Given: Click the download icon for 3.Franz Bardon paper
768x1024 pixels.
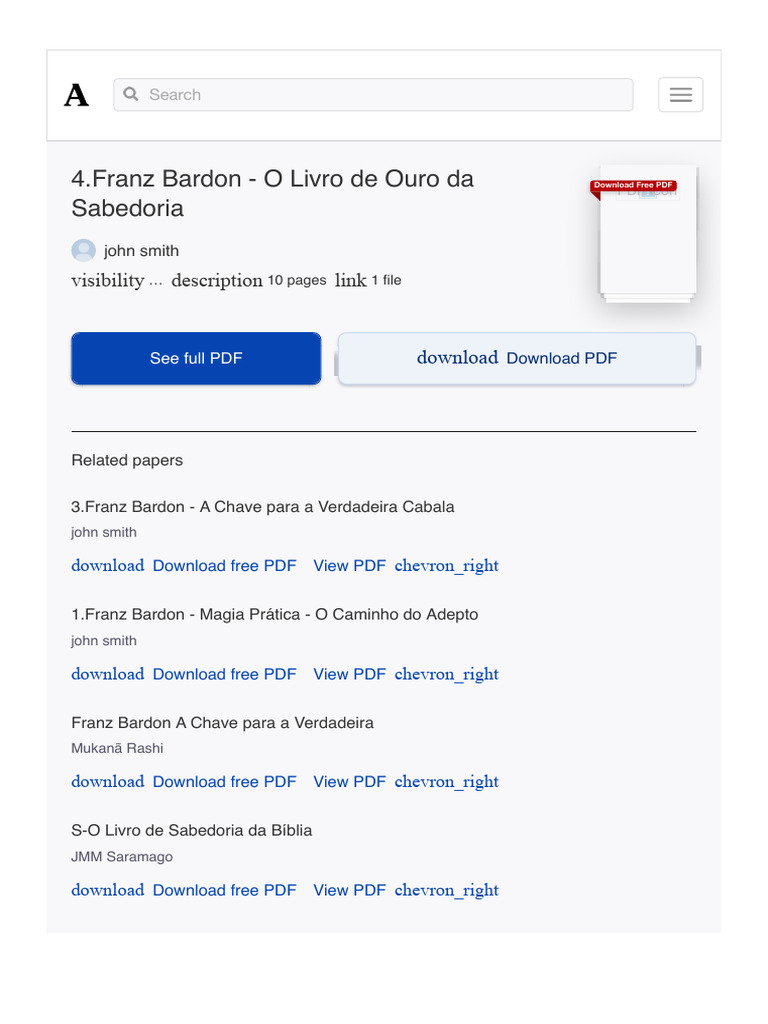Looking at the screenshot, I should click(x=108, y=566).
